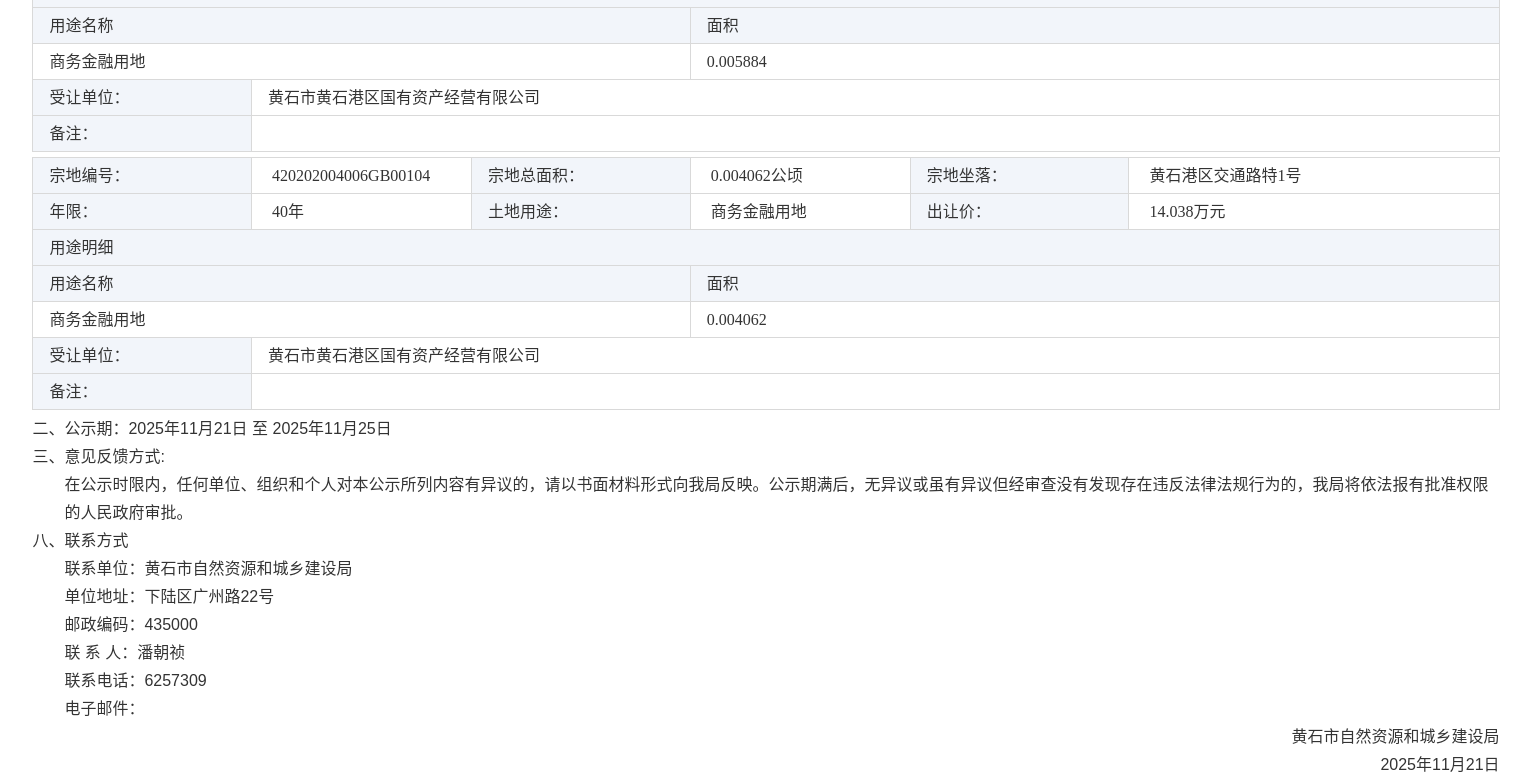This screenshot has height=775, width=1523.
Task: Click the parcel number 420202004006GB00104
Action: (x=351, y=176)
